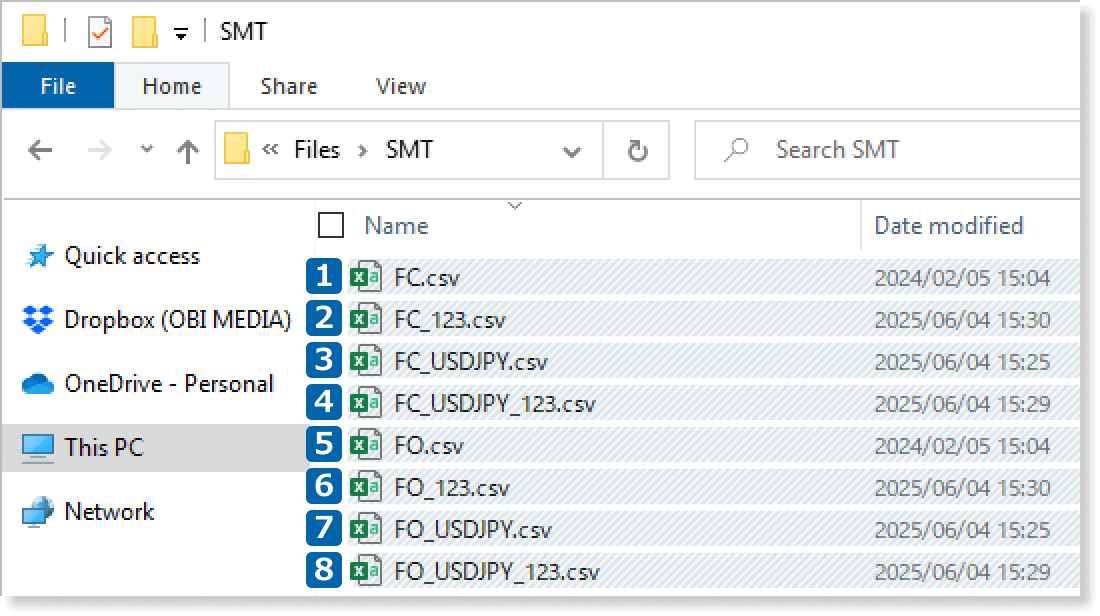This screenshot has width=1100, height=616.
Task: Click the Dropbox icon in sidebar
Action: coord(38,320)
